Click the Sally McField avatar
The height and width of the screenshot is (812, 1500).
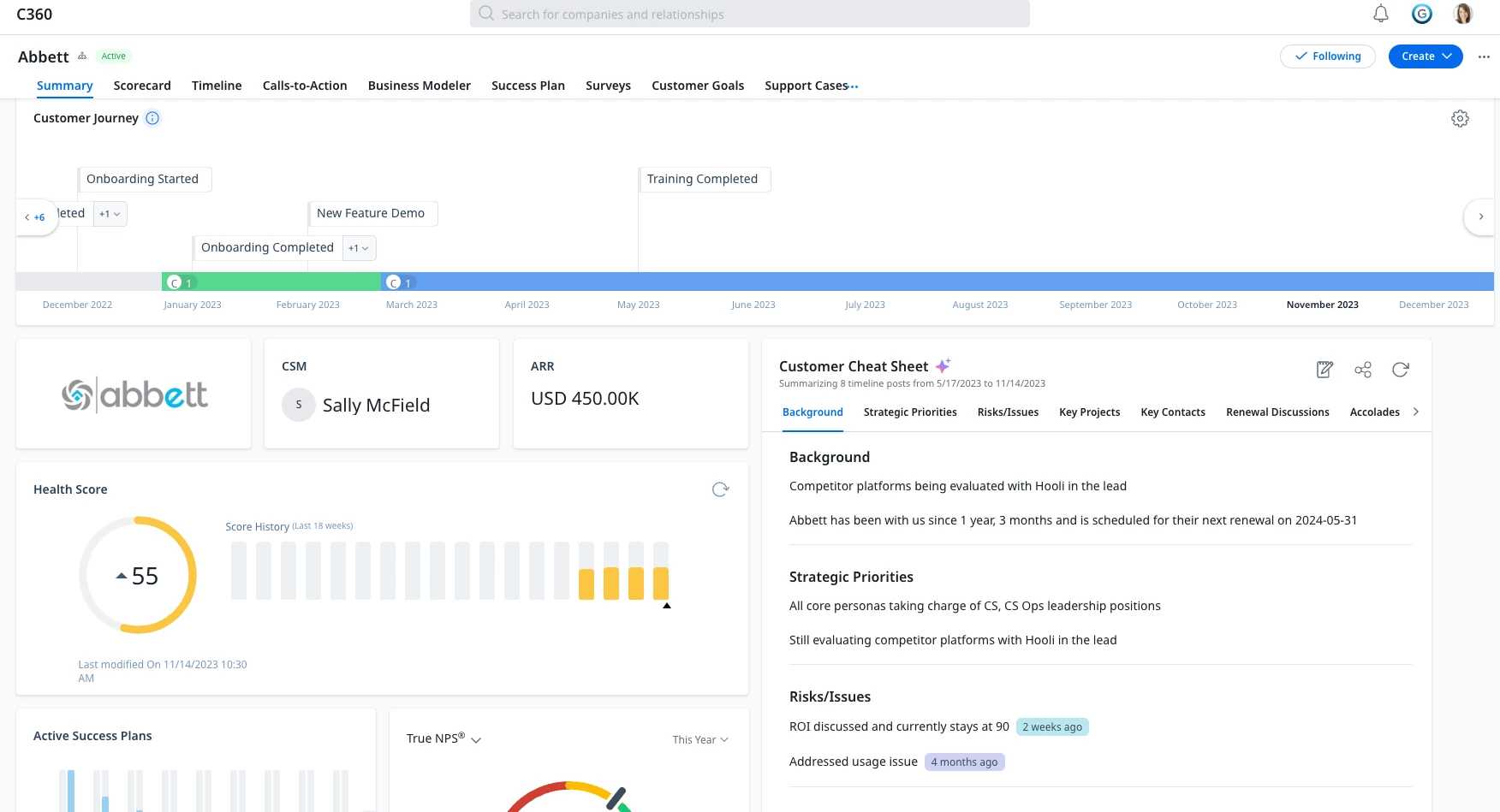point(299,405)
